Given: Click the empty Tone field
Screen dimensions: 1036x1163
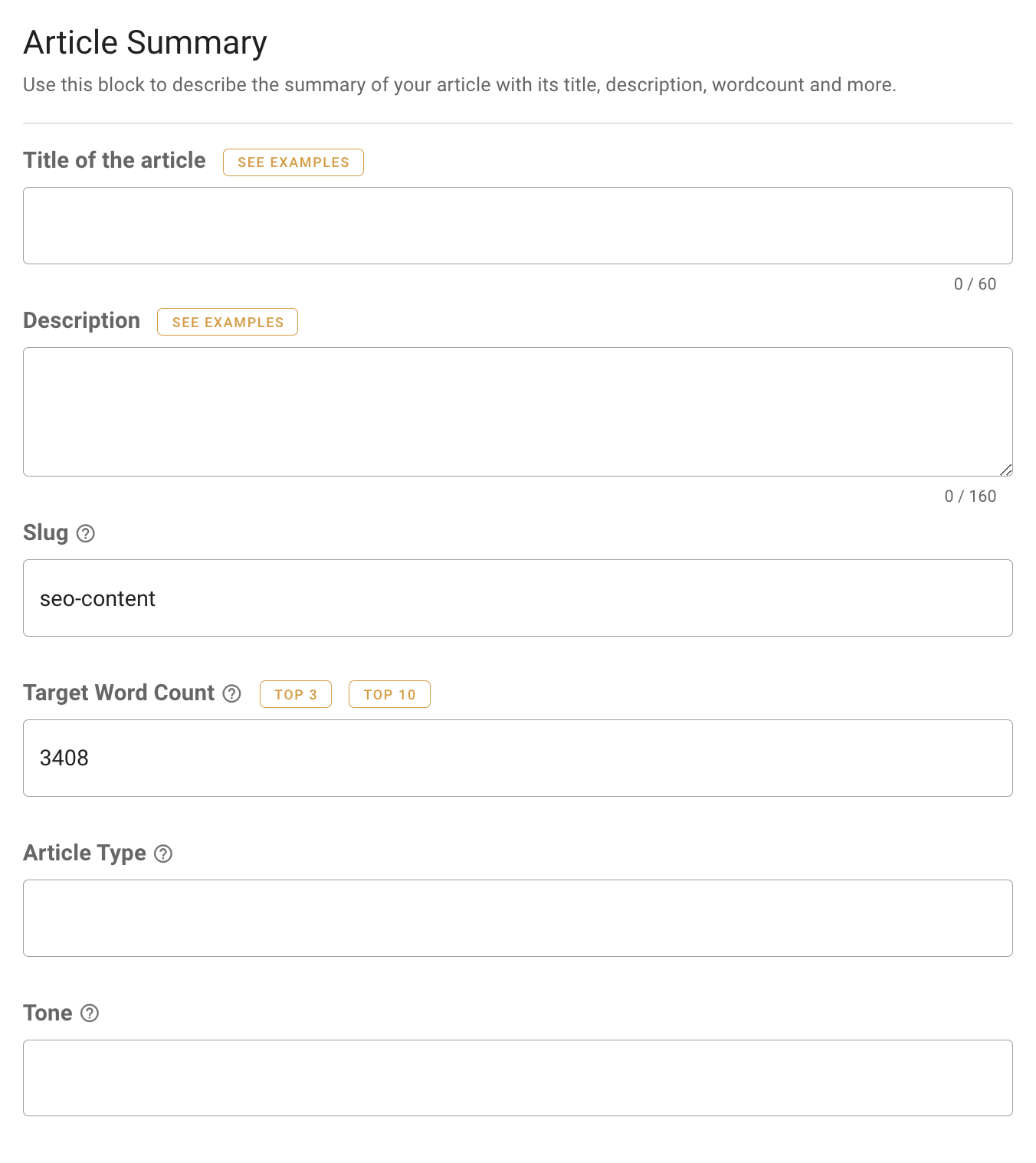Looking at the screenshot, I should click(517, 1078).
